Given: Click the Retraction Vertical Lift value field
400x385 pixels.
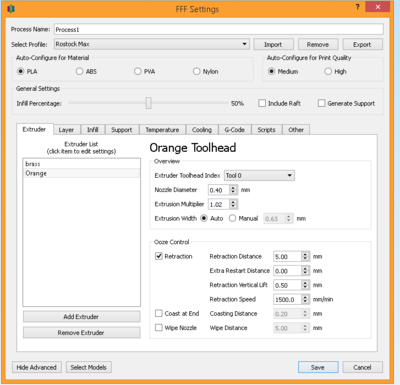Looking at the screenshot, I should 287,285.
